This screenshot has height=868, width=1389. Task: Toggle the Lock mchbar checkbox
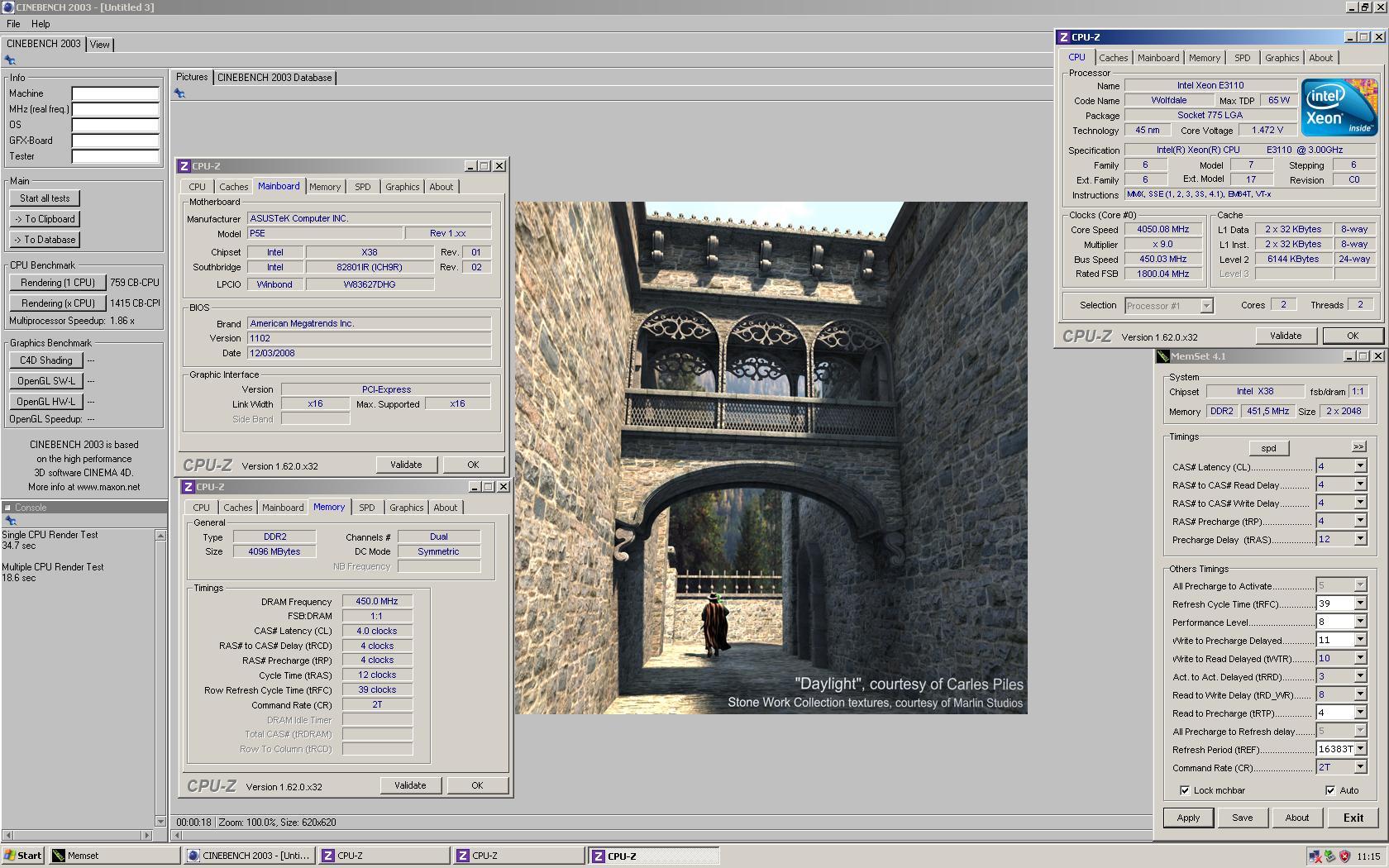(x=1184, y=790)
